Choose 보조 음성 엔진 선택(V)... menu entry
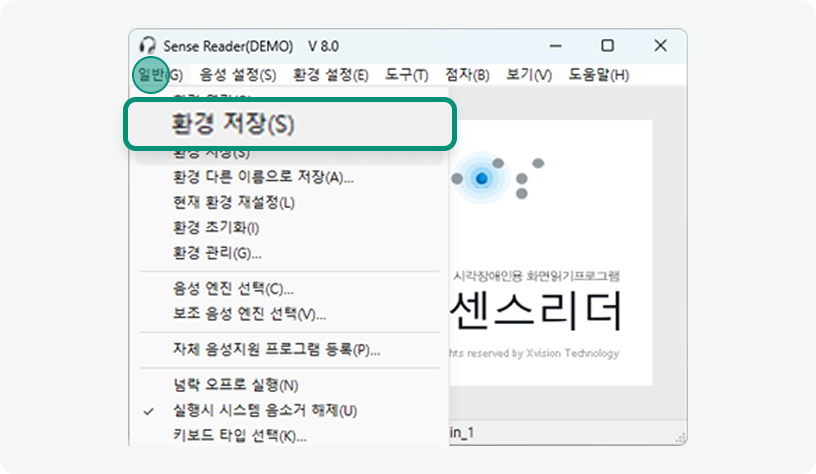Image resolution: width=816 pixels, height=474 pixels. (289, 314)
